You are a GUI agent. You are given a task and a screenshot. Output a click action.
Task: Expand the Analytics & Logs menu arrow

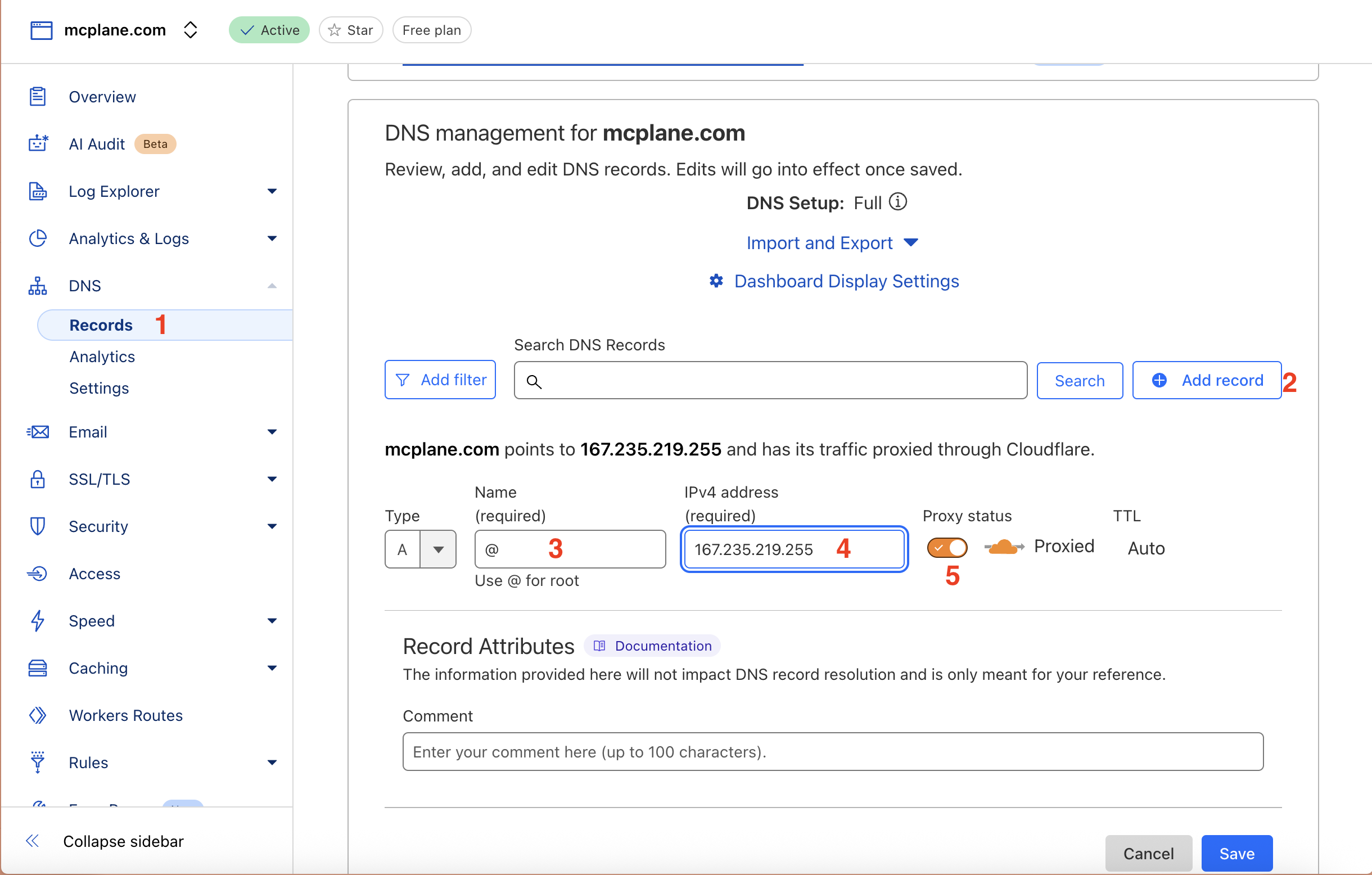(272, 238)
